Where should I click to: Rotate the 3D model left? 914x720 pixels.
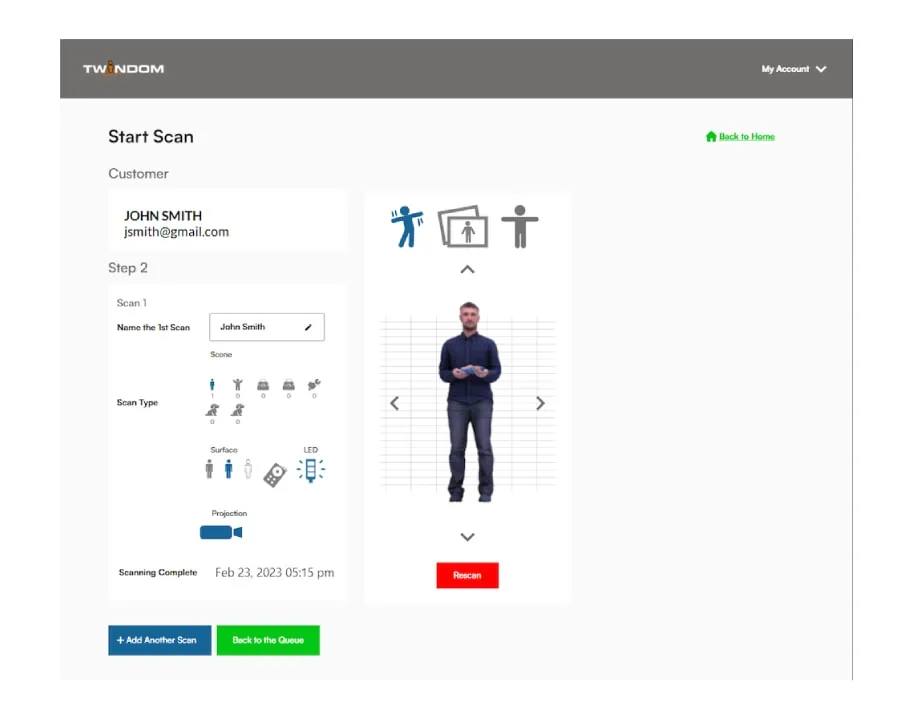[395, 403]
